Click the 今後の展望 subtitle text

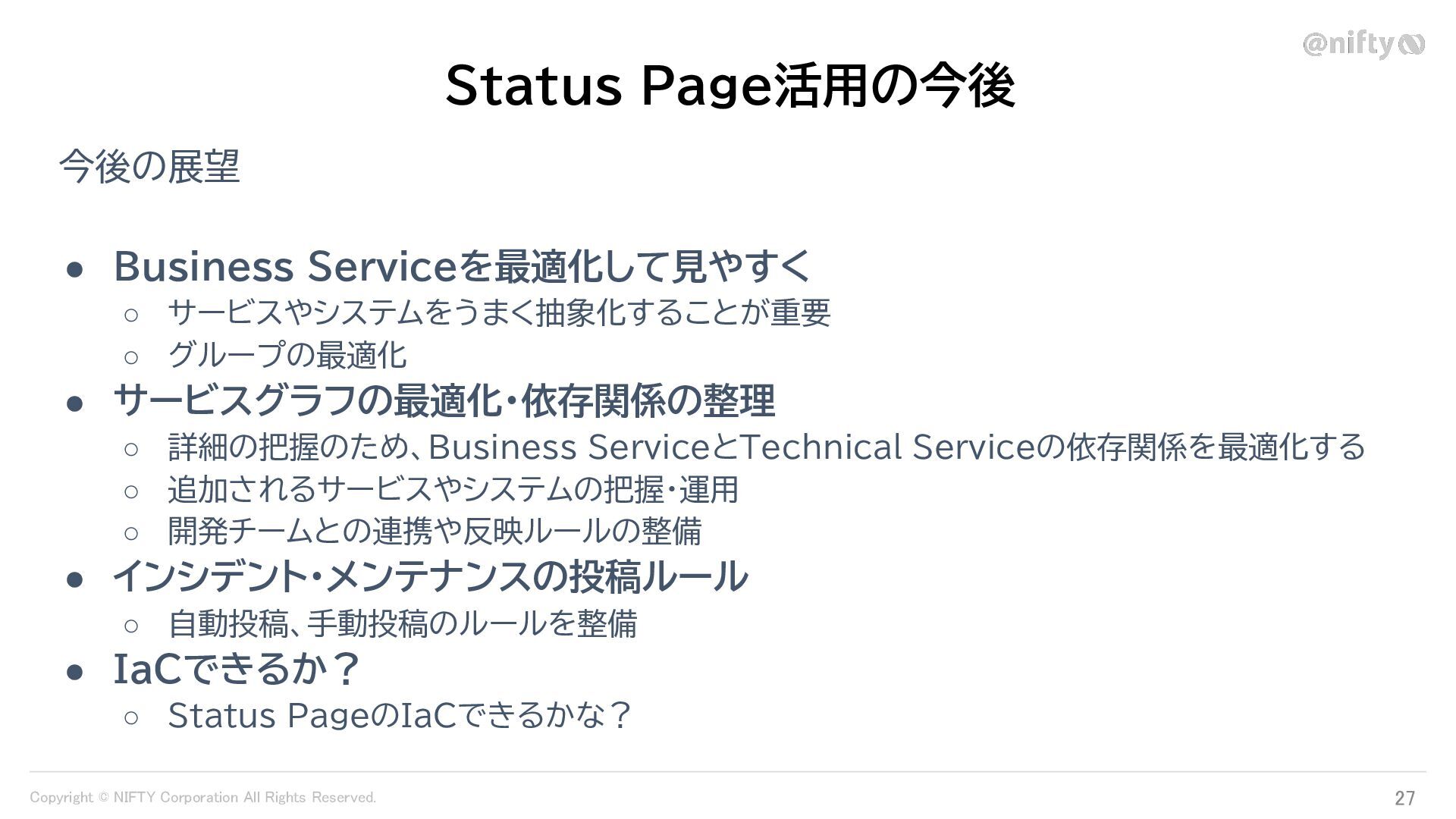click(x=149, y=167)
